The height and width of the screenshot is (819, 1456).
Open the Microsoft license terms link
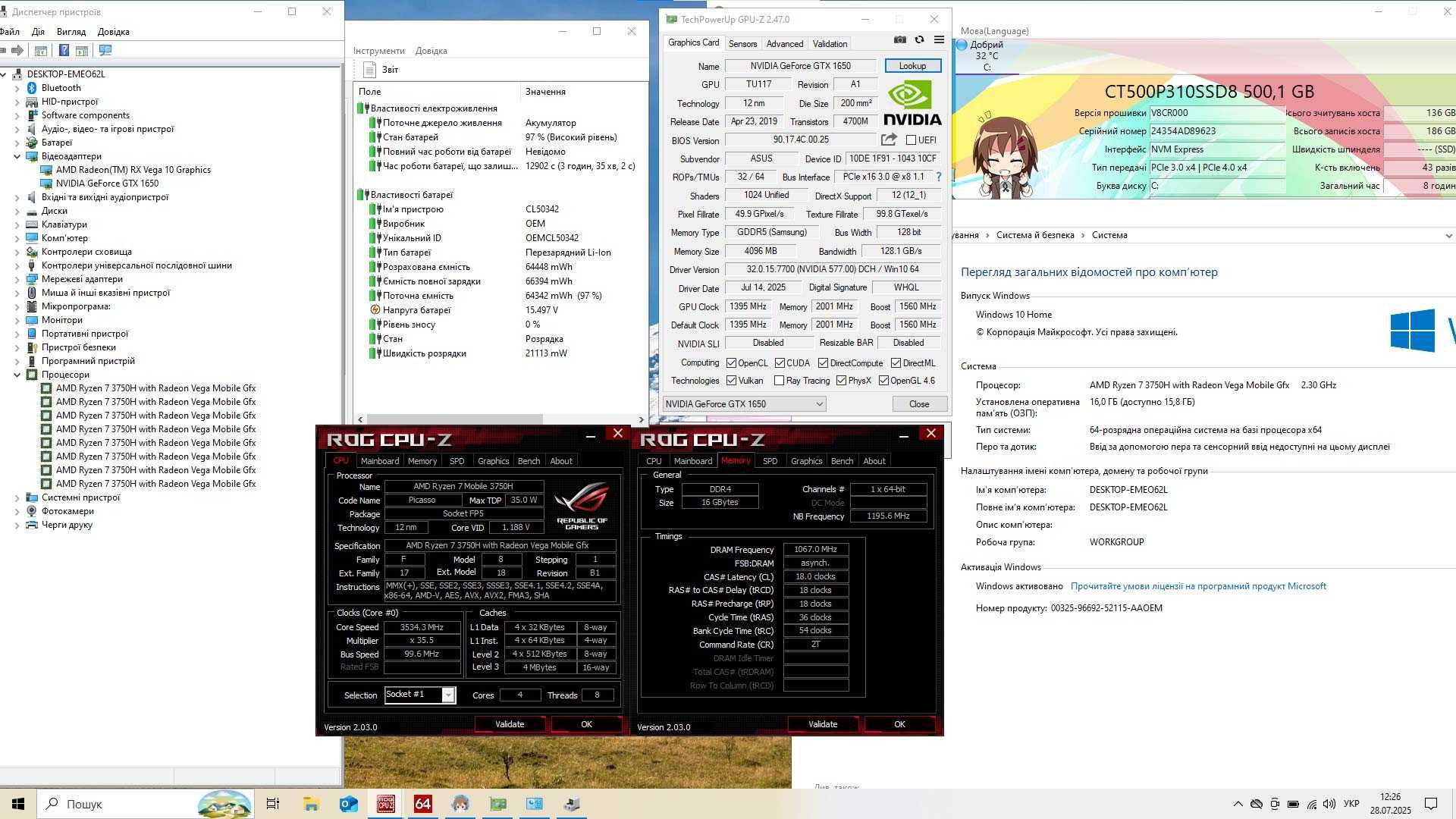click(1198, 586)
